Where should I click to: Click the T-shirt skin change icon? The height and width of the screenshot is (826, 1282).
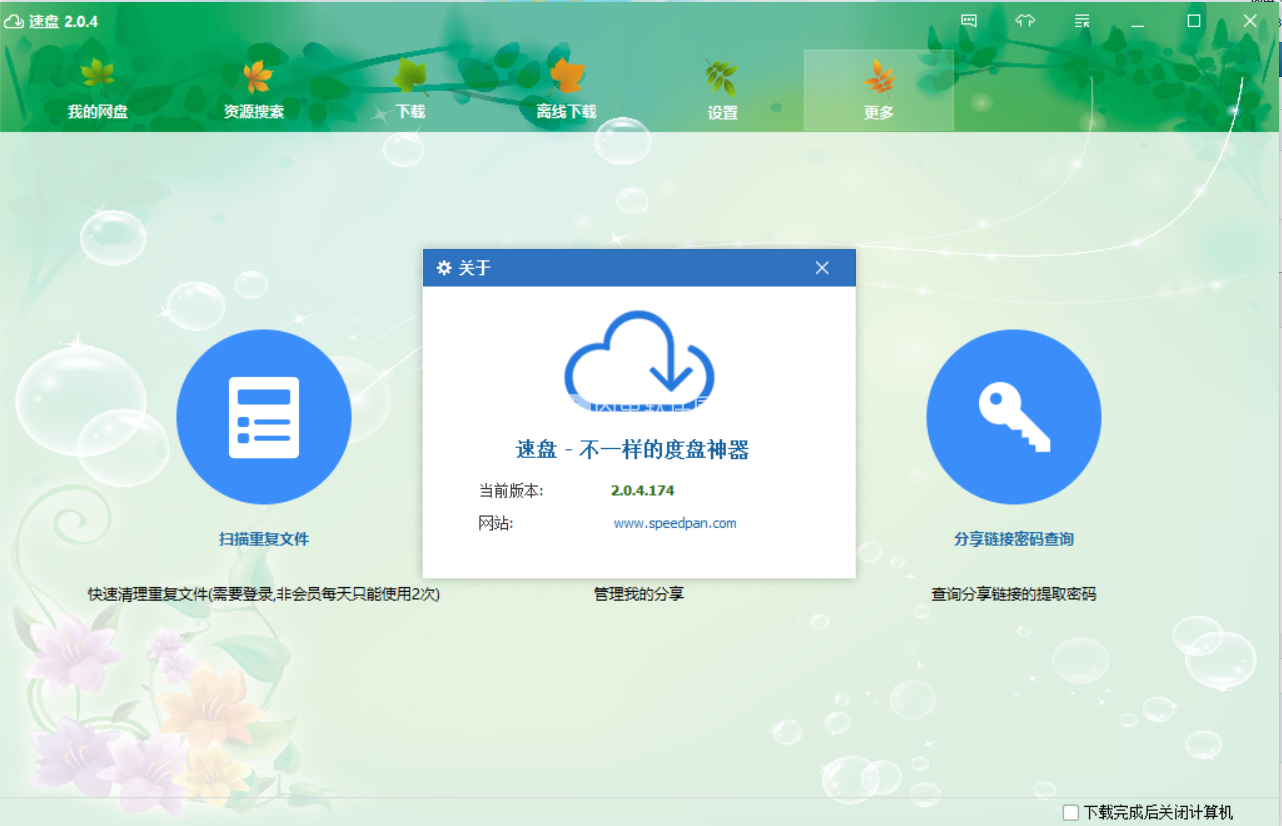coord(1025,20)
